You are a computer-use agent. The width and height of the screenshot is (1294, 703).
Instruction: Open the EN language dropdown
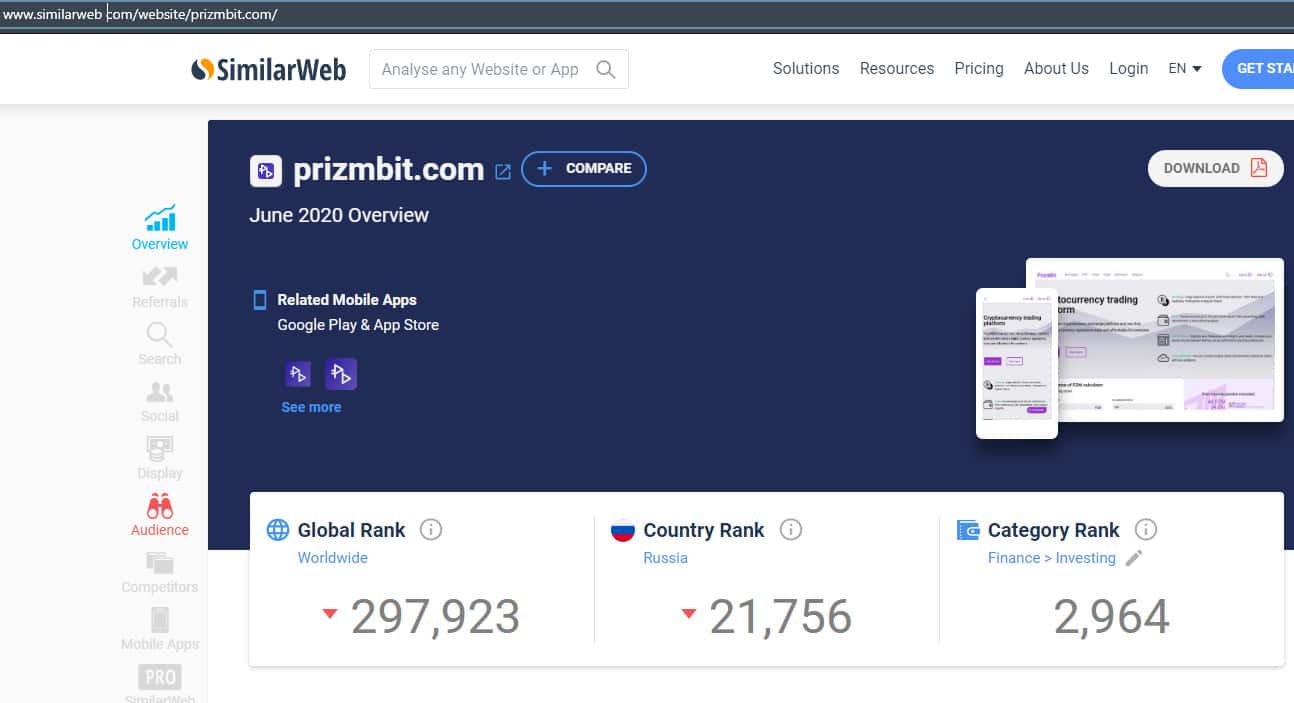pyautogui.click(x=1185, y=69)
